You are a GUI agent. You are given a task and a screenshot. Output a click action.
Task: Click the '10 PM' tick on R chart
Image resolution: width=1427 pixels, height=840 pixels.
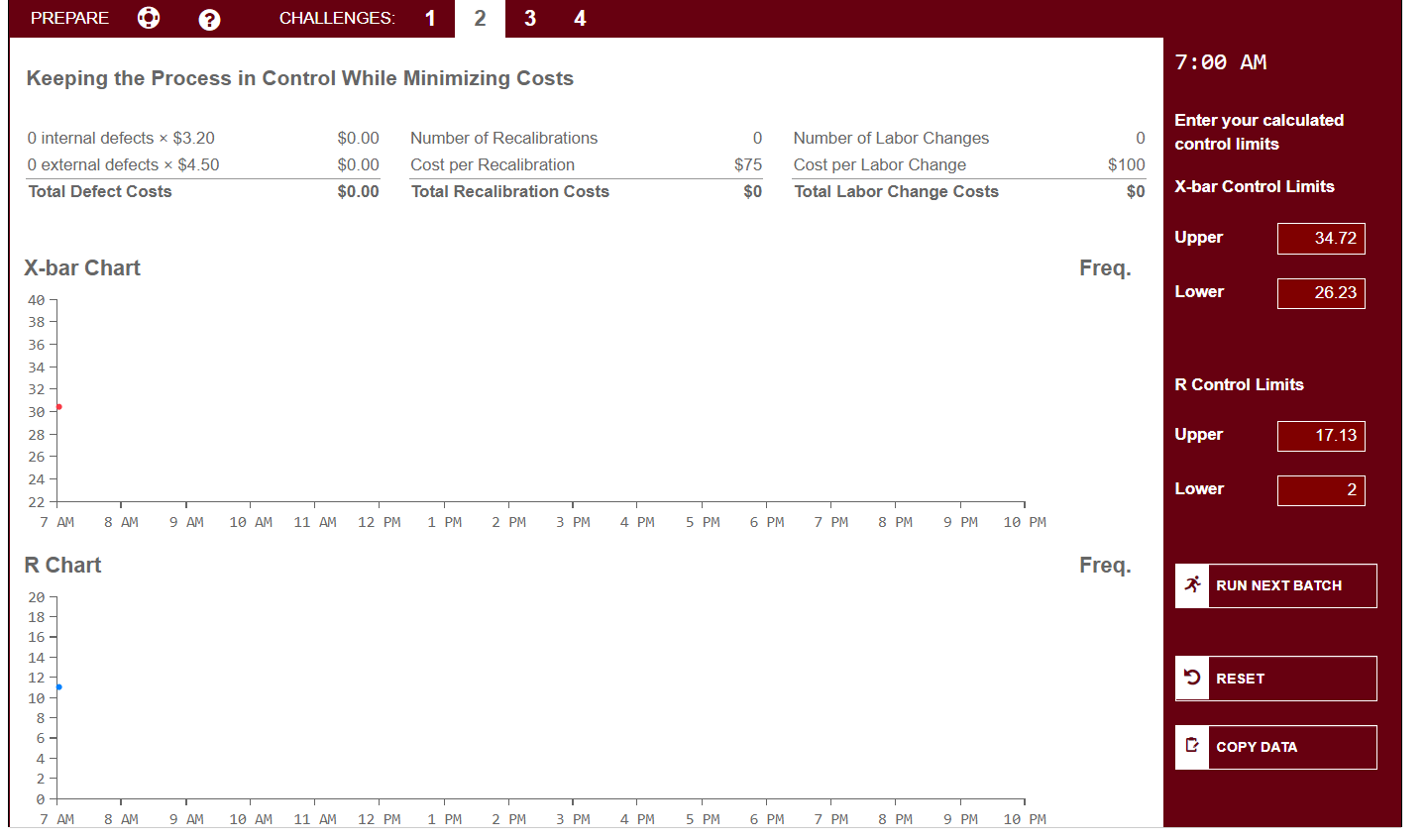point(1025,819)
